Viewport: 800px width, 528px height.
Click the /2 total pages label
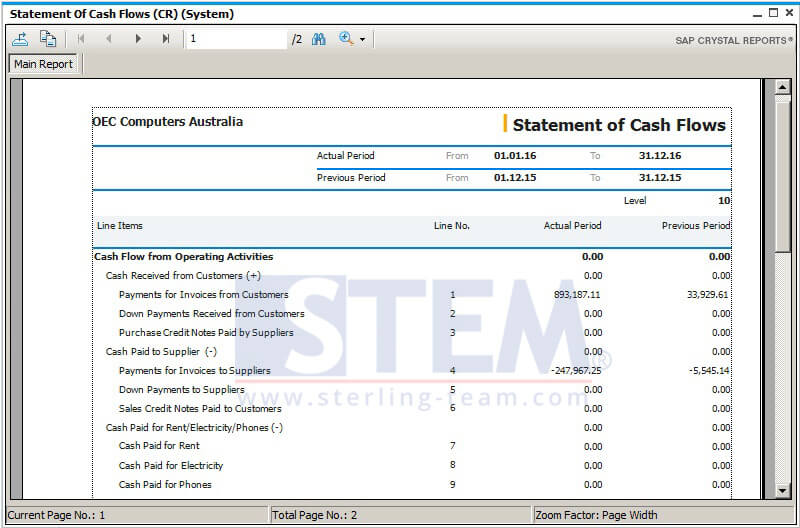pyautogui.click(x=297, y=40)
